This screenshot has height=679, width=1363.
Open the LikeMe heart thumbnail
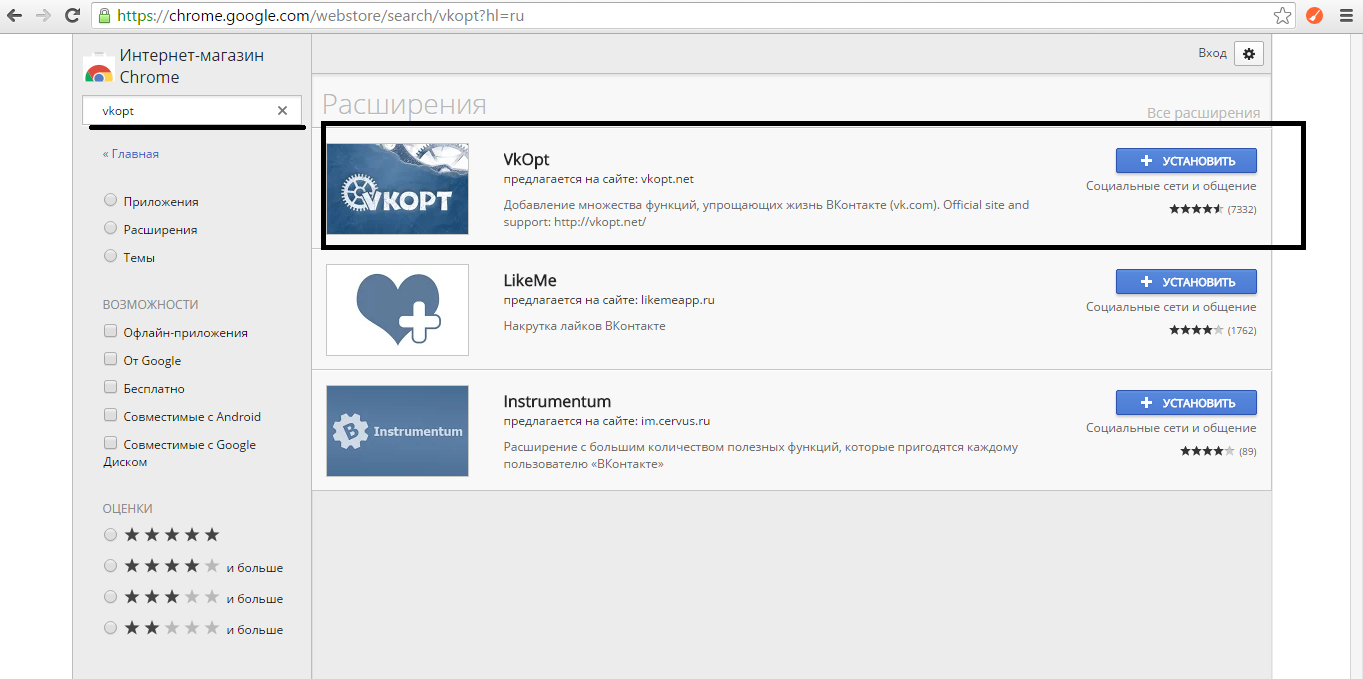tap(397, 310)
